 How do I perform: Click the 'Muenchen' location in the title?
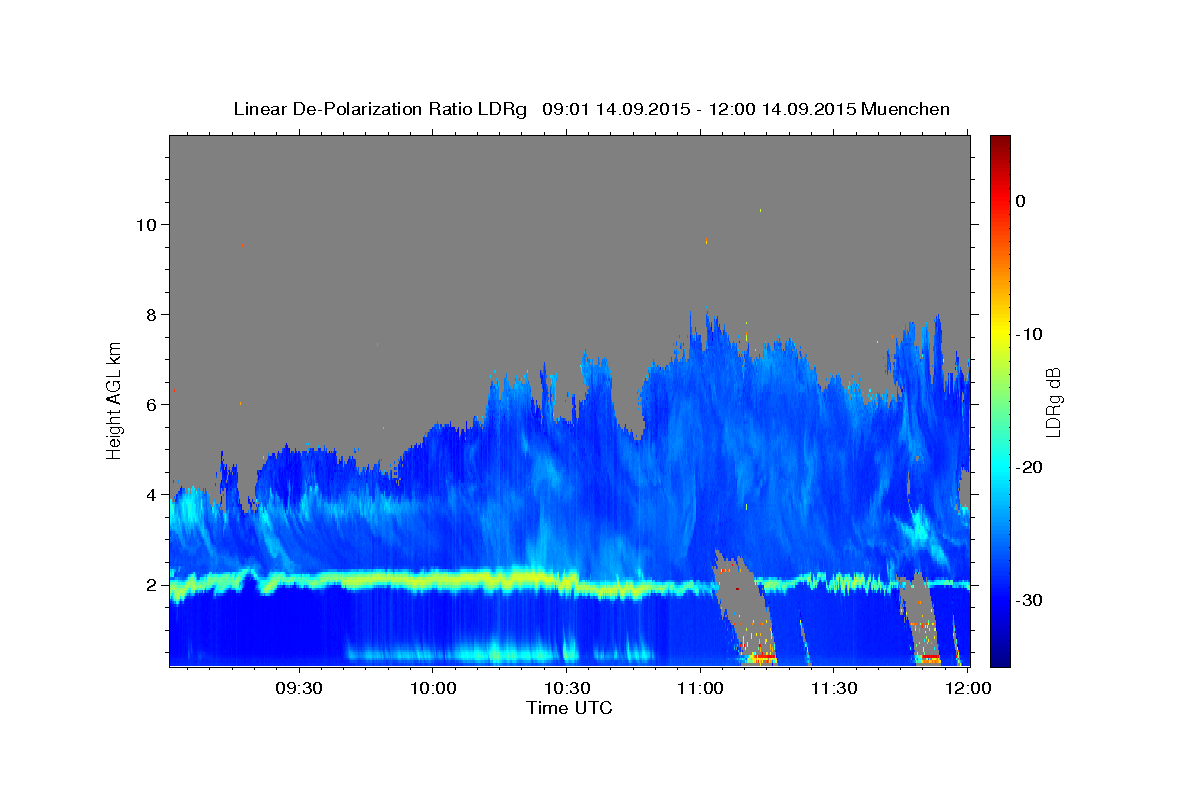click(906, 109)
